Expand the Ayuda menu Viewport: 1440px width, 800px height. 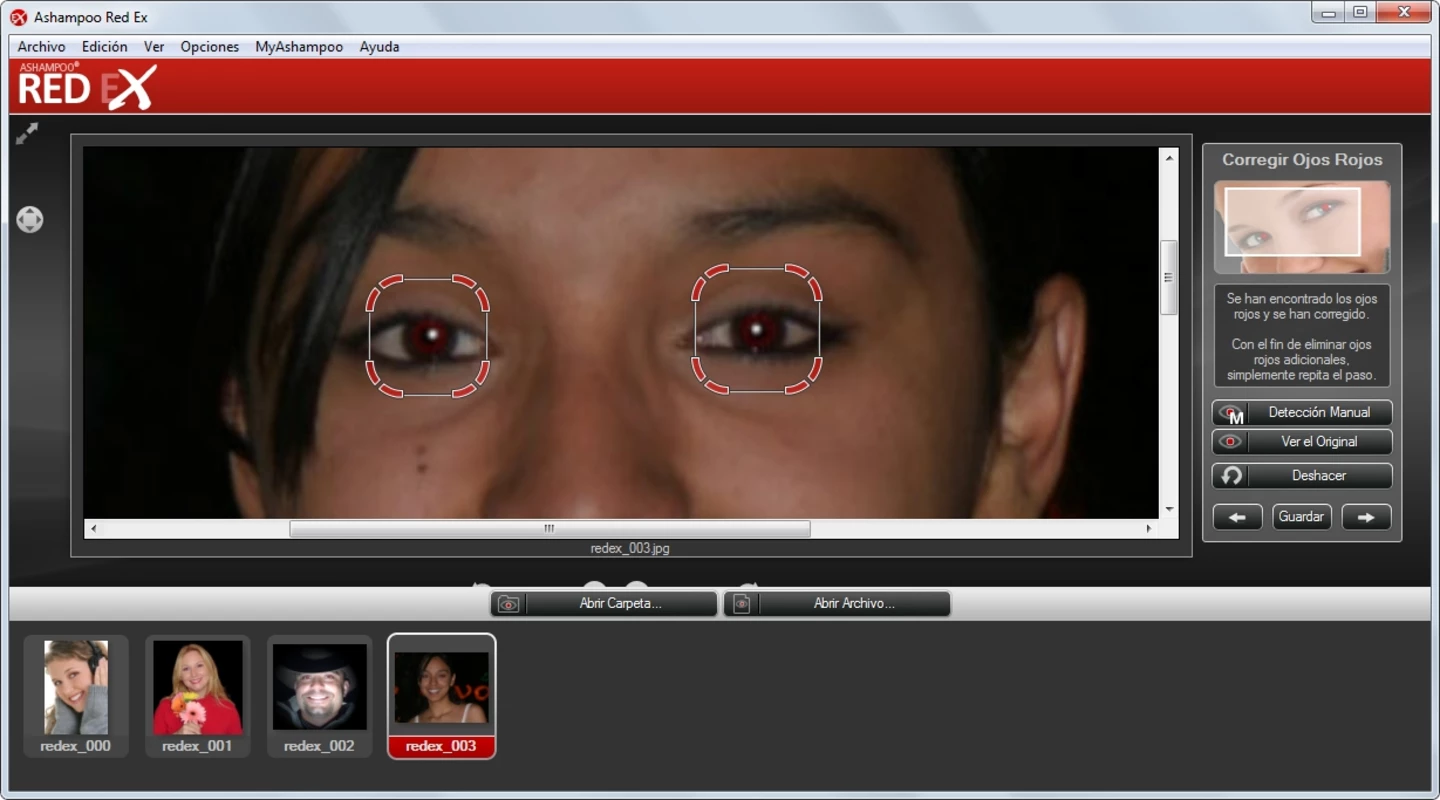pyautogui.click(x=379, y=47)
